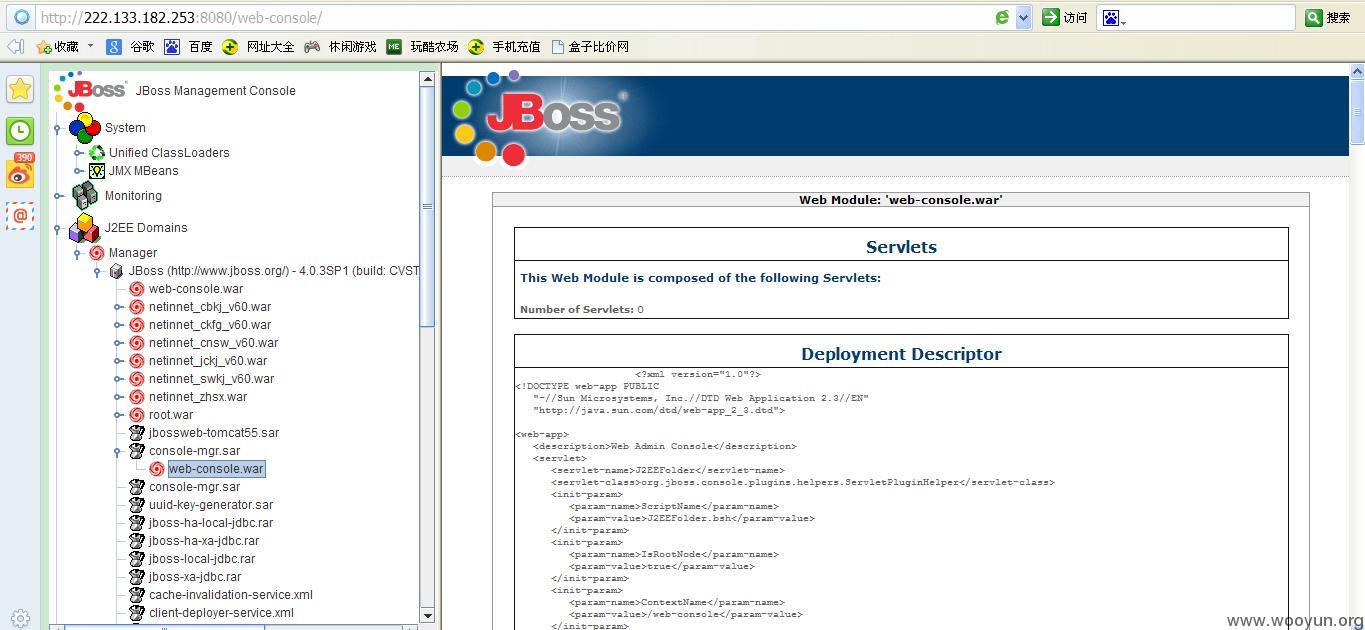The height and width of the screenshot is (630, 1365).
Task: Click icon beside jbossweb-tomcat55.sar
Action: (x=137, y=433)
